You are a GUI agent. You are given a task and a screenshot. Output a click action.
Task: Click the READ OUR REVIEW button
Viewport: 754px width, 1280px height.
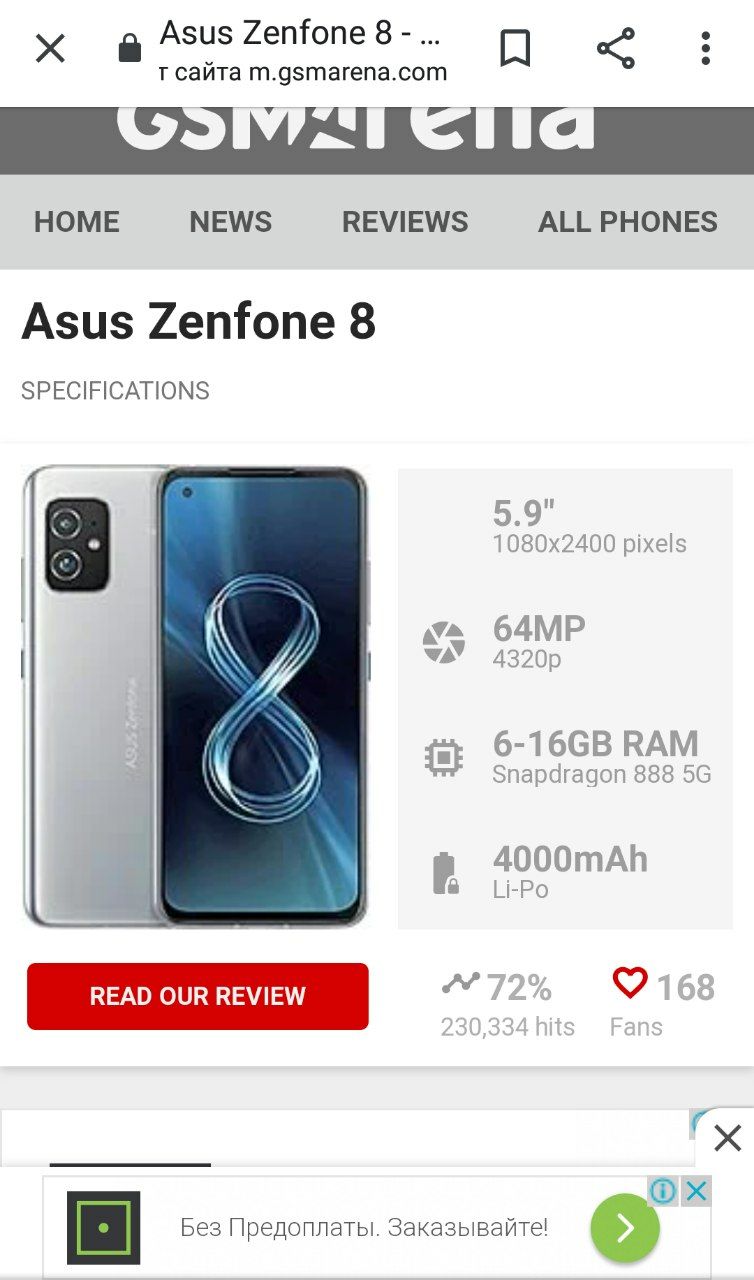(198, 996)
